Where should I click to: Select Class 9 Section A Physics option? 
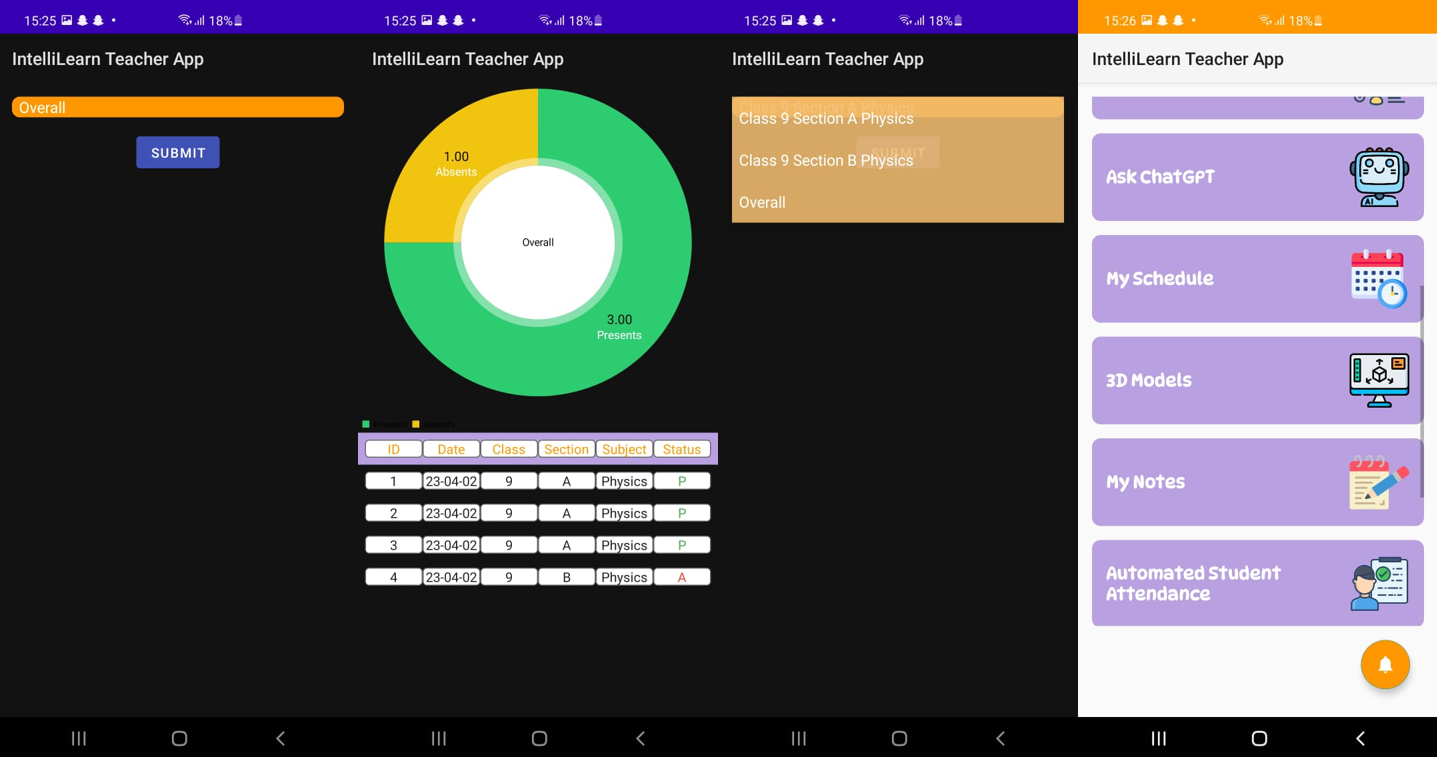(826, 119)
